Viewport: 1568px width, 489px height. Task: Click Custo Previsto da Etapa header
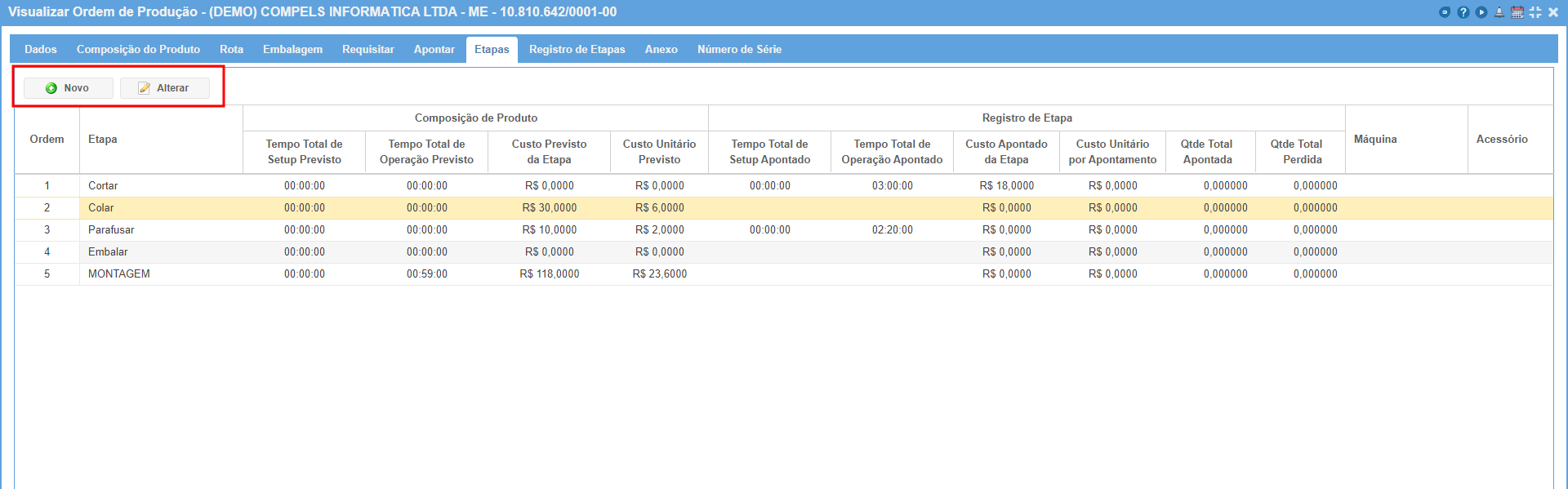pyautogui.click(x=549, y=152)
